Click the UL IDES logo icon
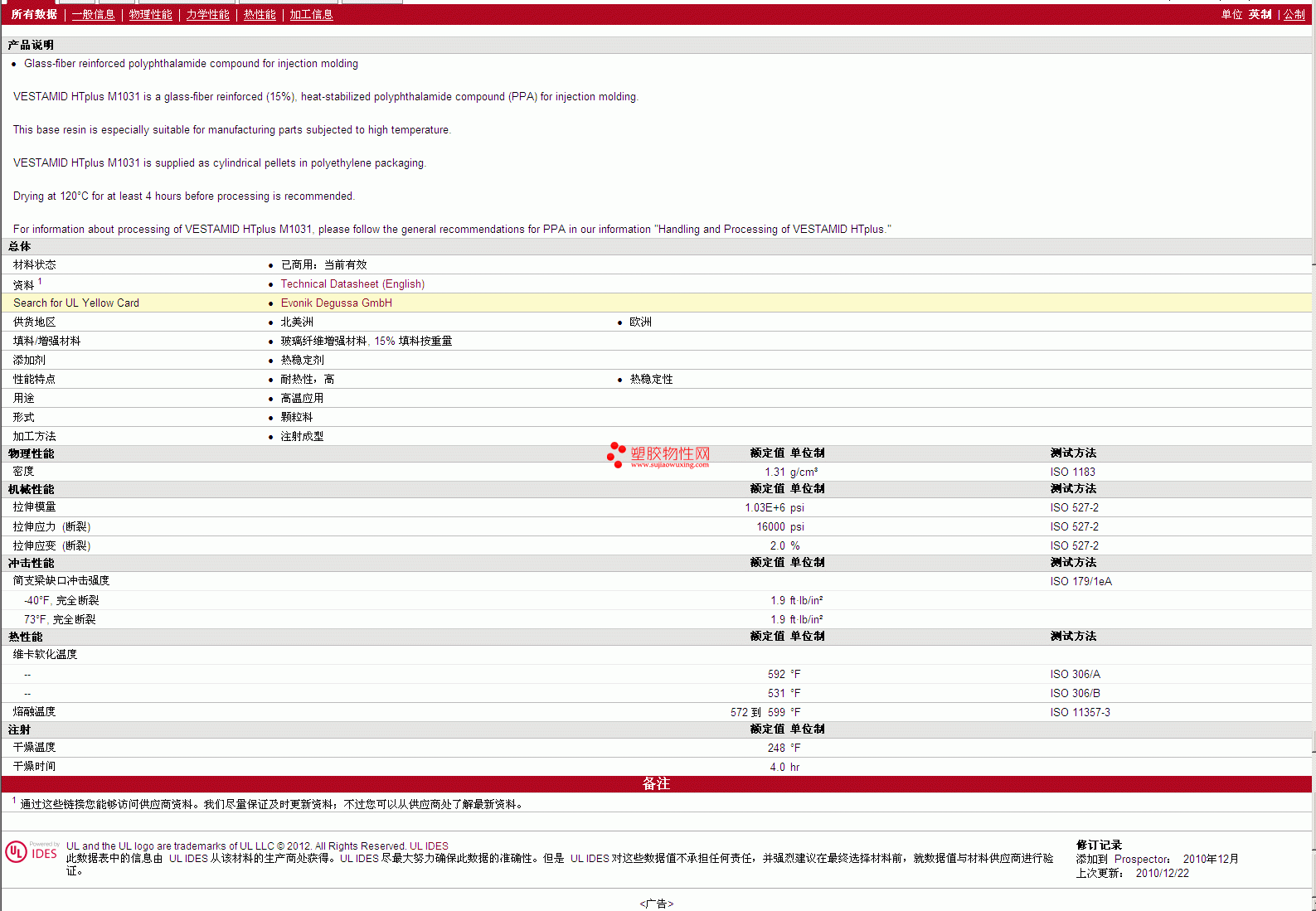1316x911 pixels. click(x=32, y=851)
